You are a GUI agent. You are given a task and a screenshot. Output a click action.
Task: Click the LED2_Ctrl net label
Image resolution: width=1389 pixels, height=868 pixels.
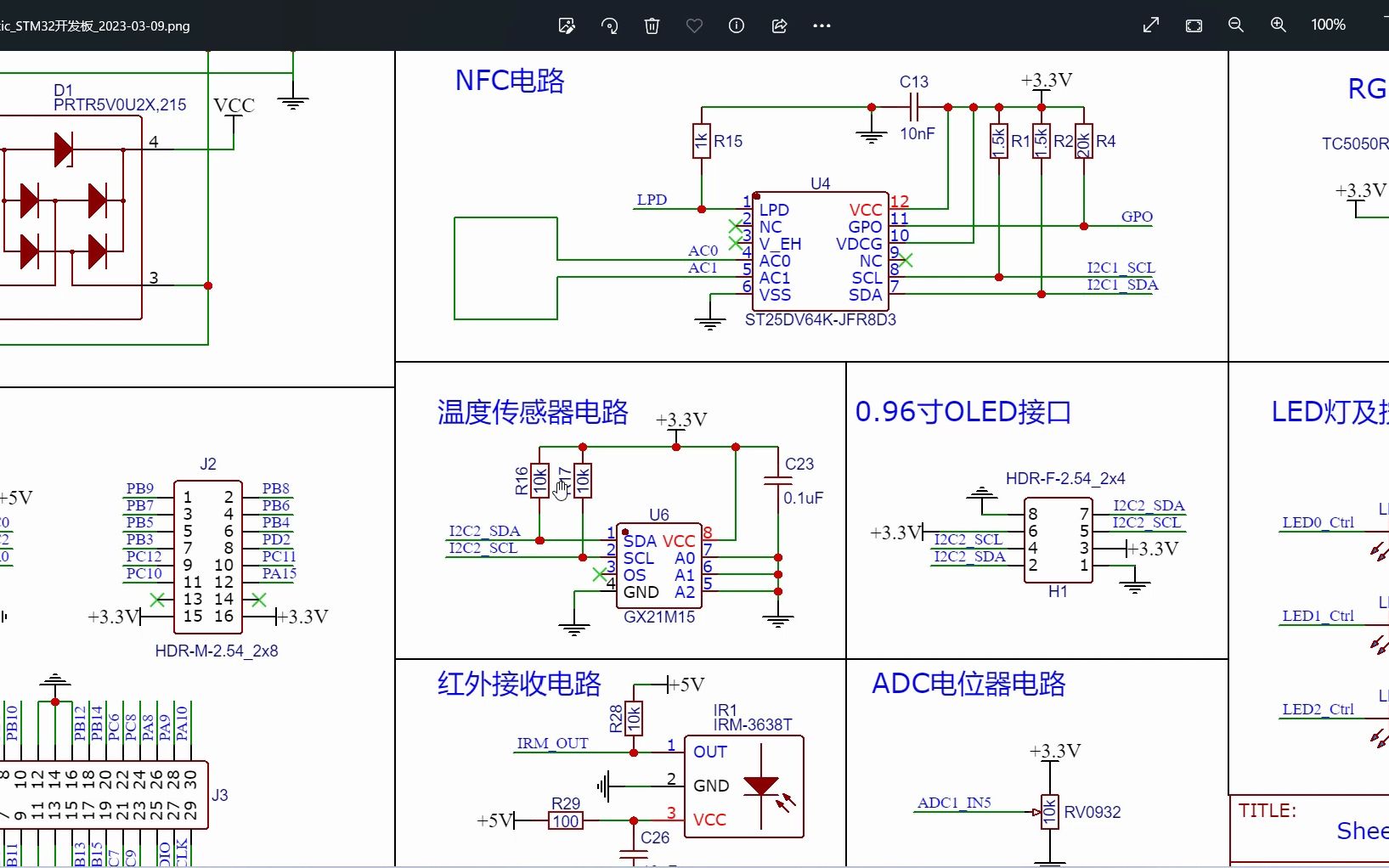click(1318, 710)
